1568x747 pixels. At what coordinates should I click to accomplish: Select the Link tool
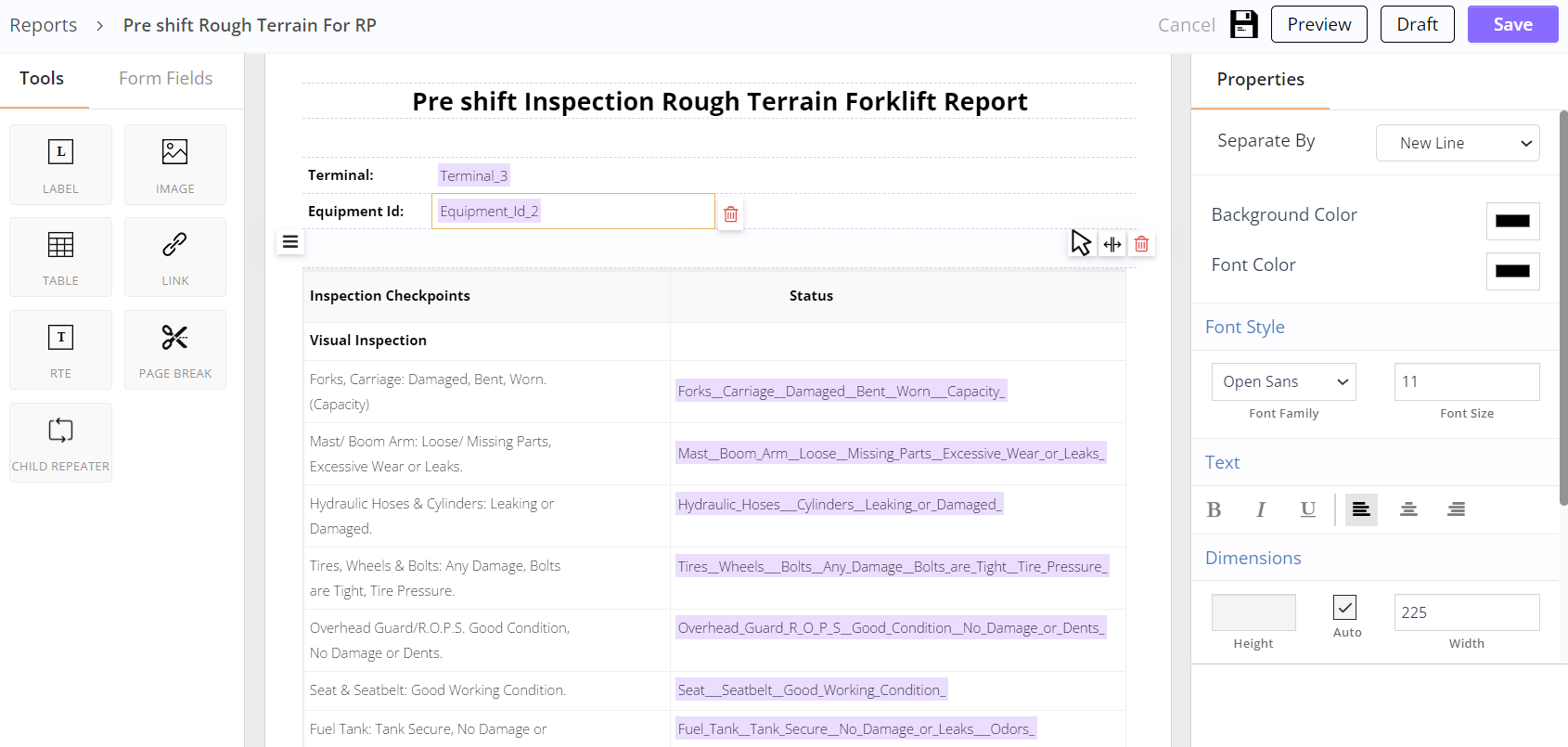click(174, 257)
